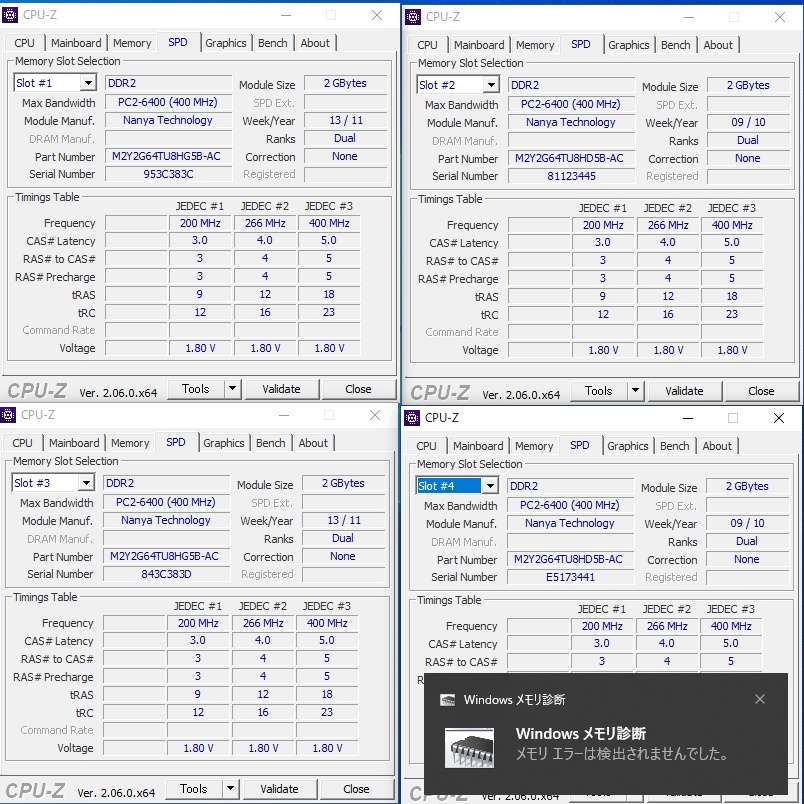This screenshot has height=804, width=804.
Task: Expand the Tools dropdown arrow in Slot #3 window
Action: [x=231, y=789]
